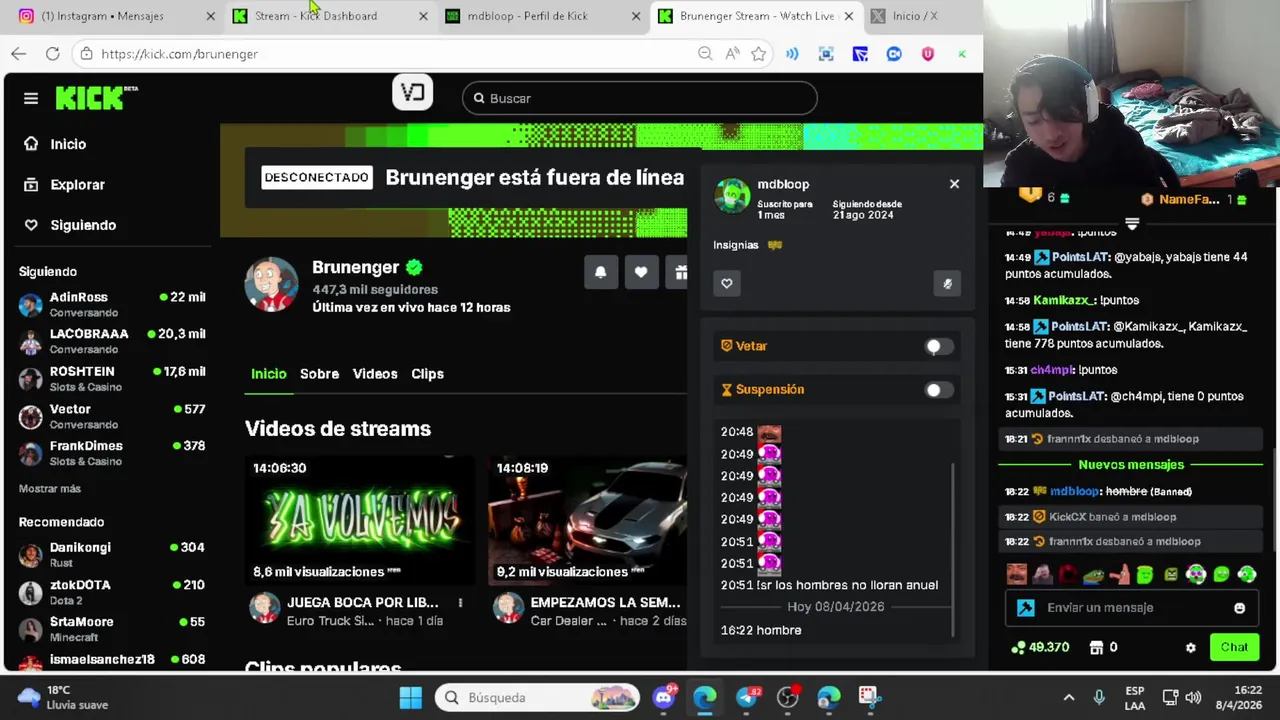Image resolution: width=1280 pixels, height=720 pixels.
Task: Click the mdbloop message history scrollbar
Action: [953, 548]
